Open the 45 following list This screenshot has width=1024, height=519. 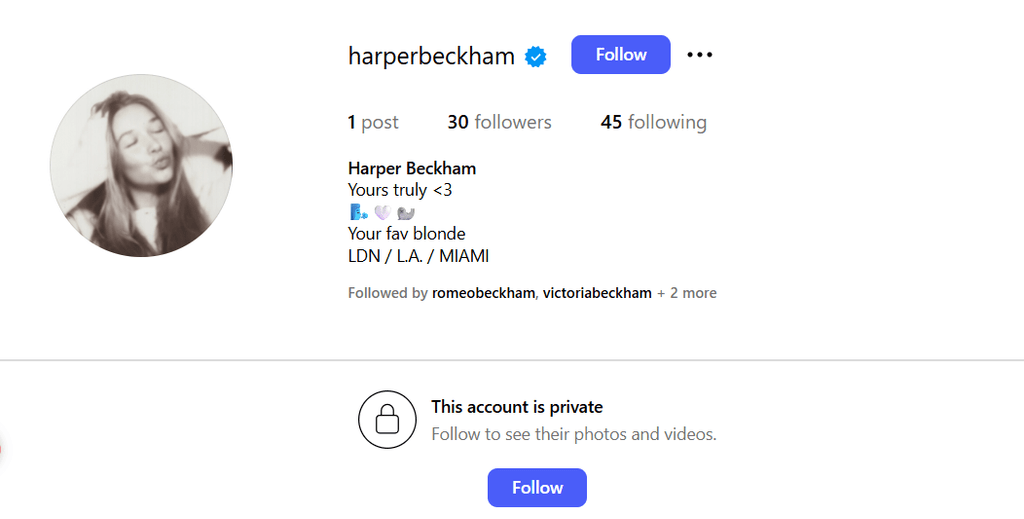click(x=653, y=122)
